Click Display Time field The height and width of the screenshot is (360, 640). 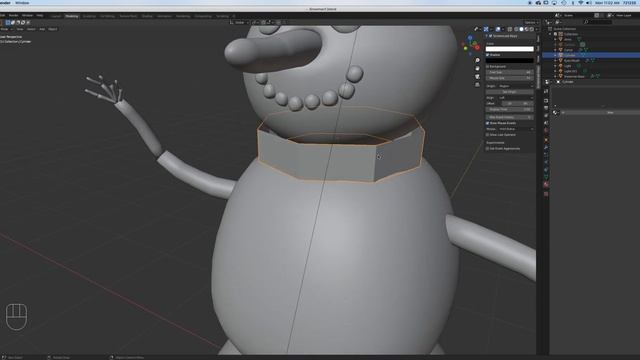tap(509, 109)
